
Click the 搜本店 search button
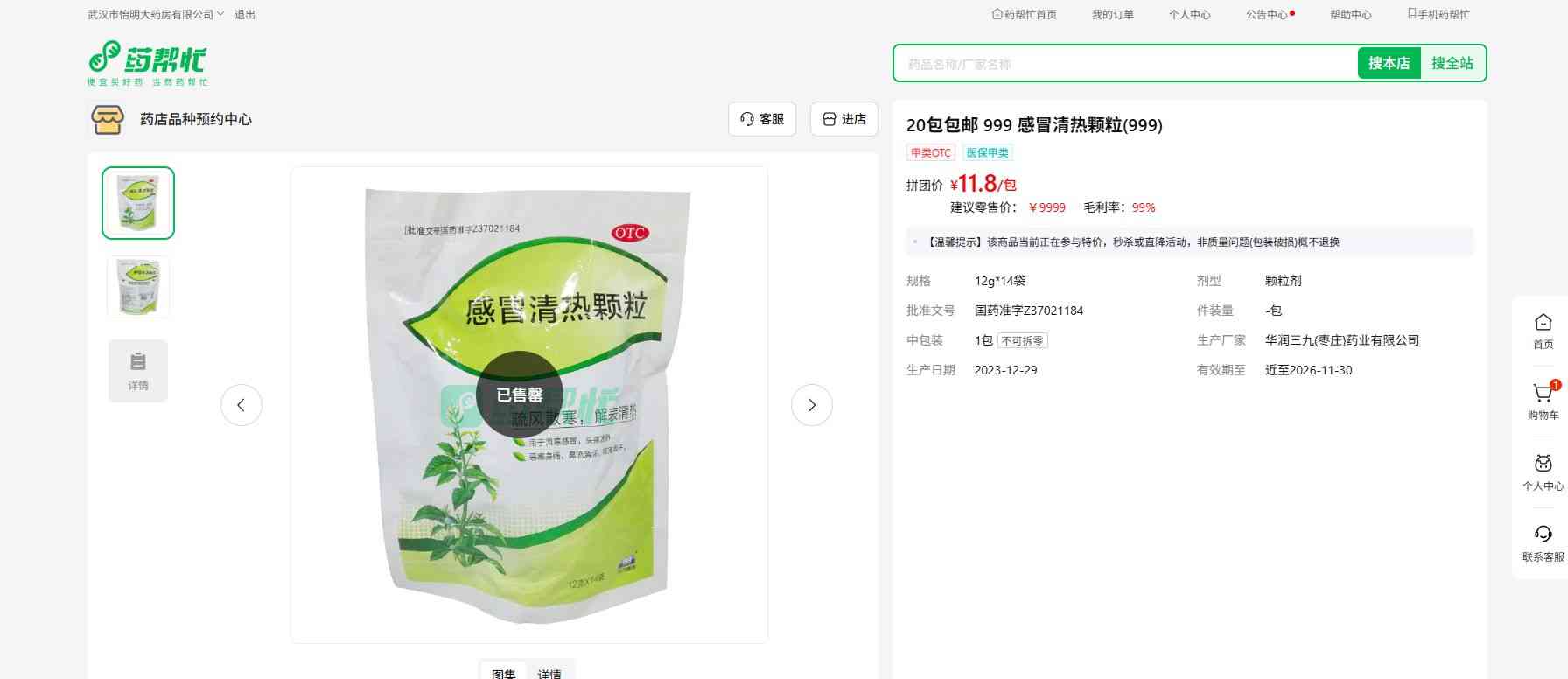click(1389, 63)
